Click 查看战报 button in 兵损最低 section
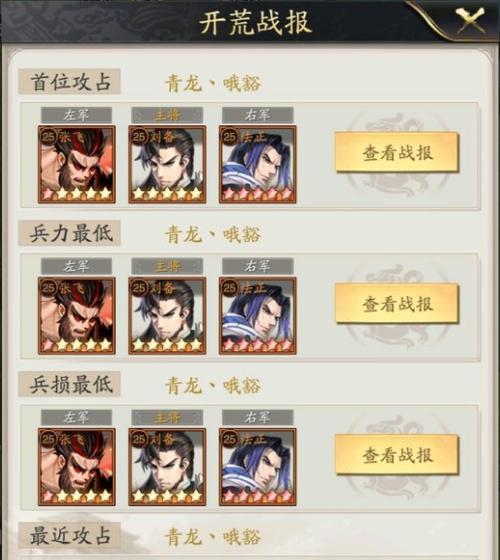The image size is (500, 560). click(397, 455)
